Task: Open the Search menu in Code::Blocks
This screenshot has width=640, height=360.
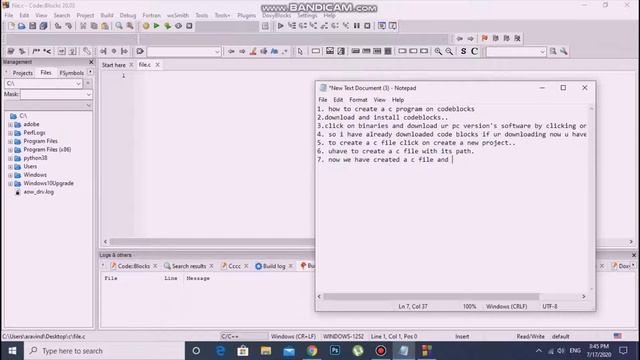Action: click(62, 16)
